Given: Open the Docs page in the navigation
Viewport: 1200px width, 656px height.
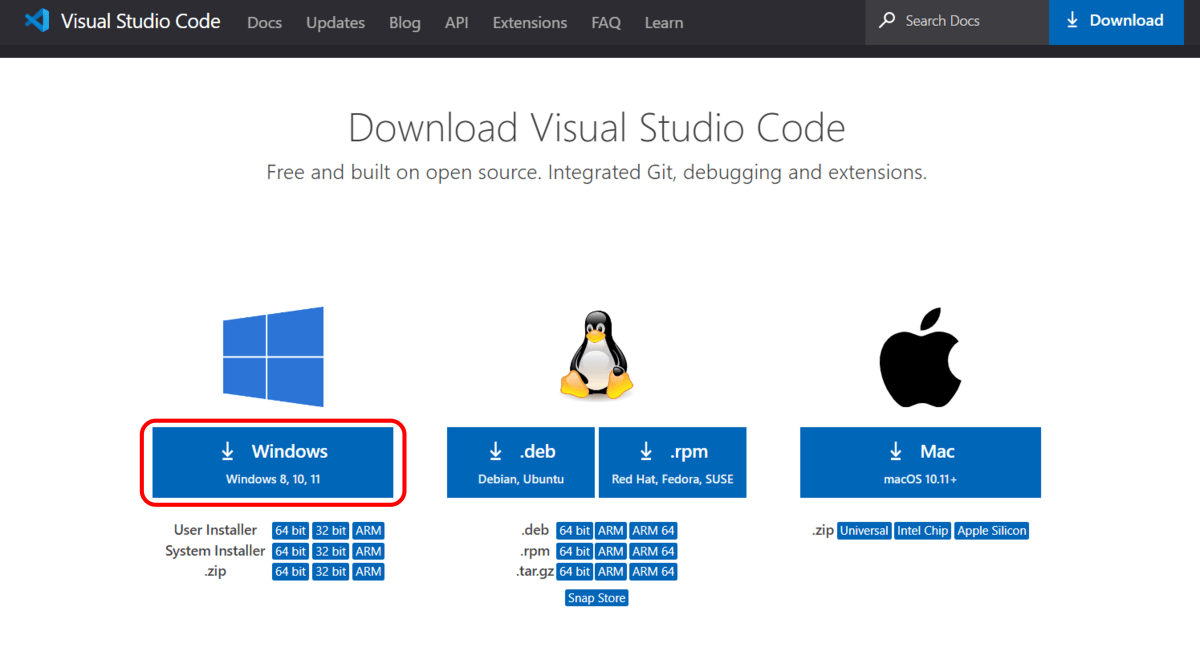Looking at the screenshot, I should (265, 22).
